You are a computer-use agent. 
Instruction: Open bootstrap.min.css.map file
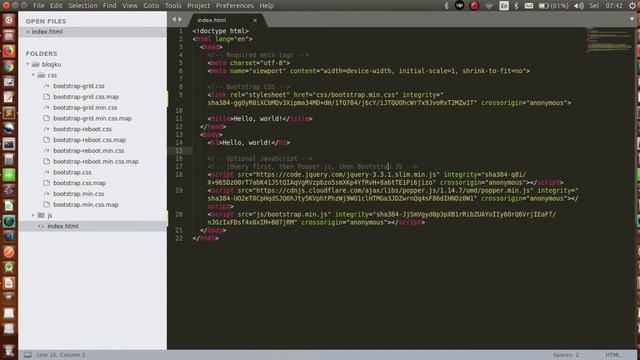coord(86,204)
